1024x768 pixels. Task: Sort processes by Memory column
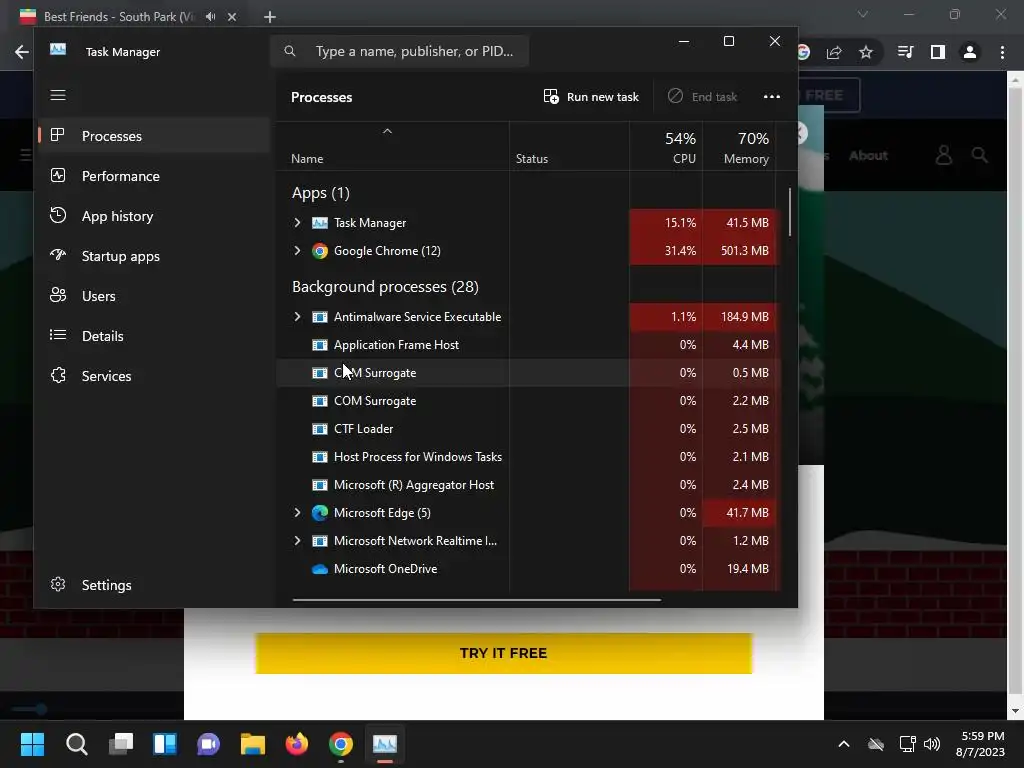tap(739, 147)
